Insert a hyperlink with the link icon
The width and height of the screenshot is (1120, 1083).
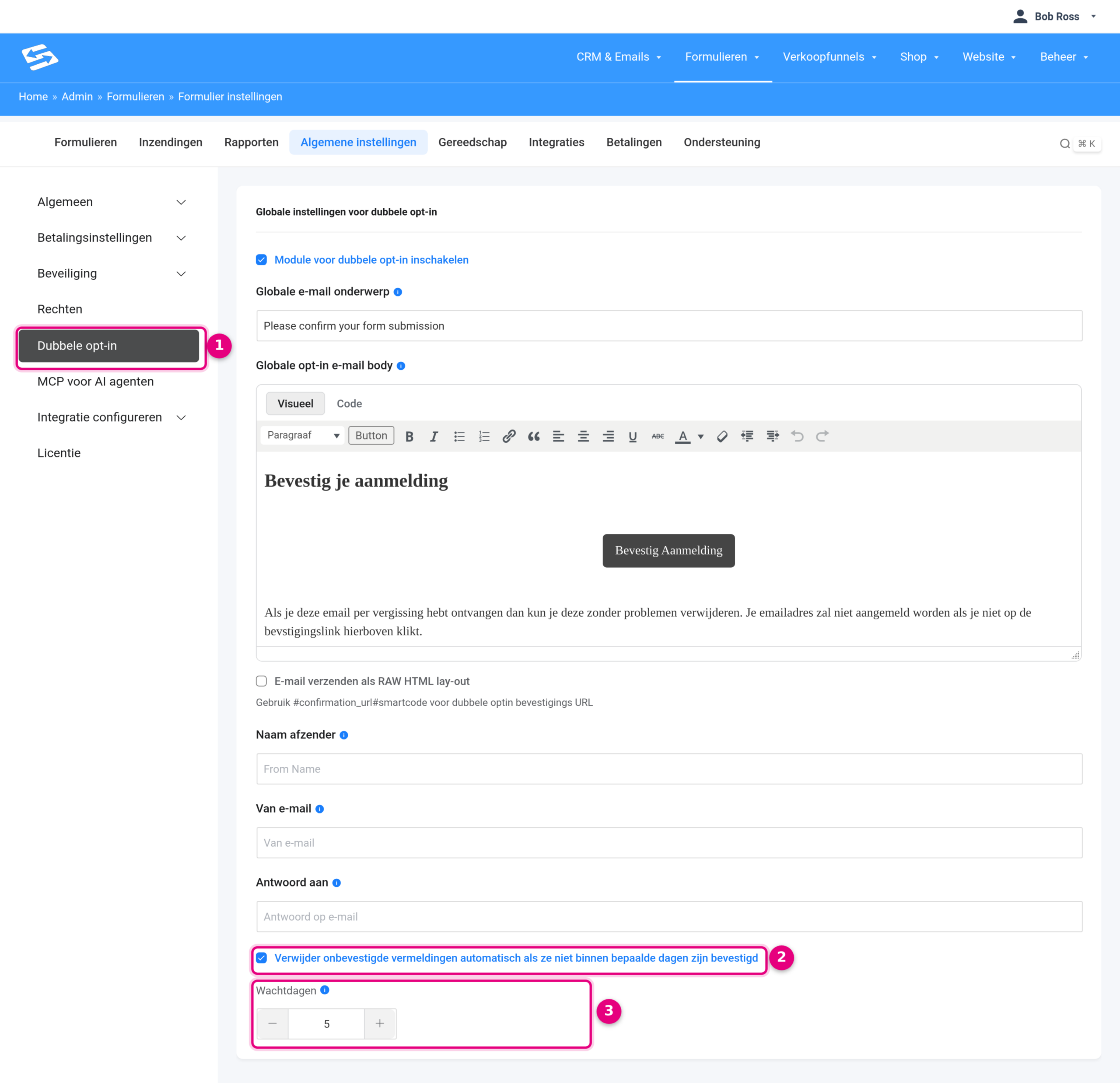(x=509, y=437)
